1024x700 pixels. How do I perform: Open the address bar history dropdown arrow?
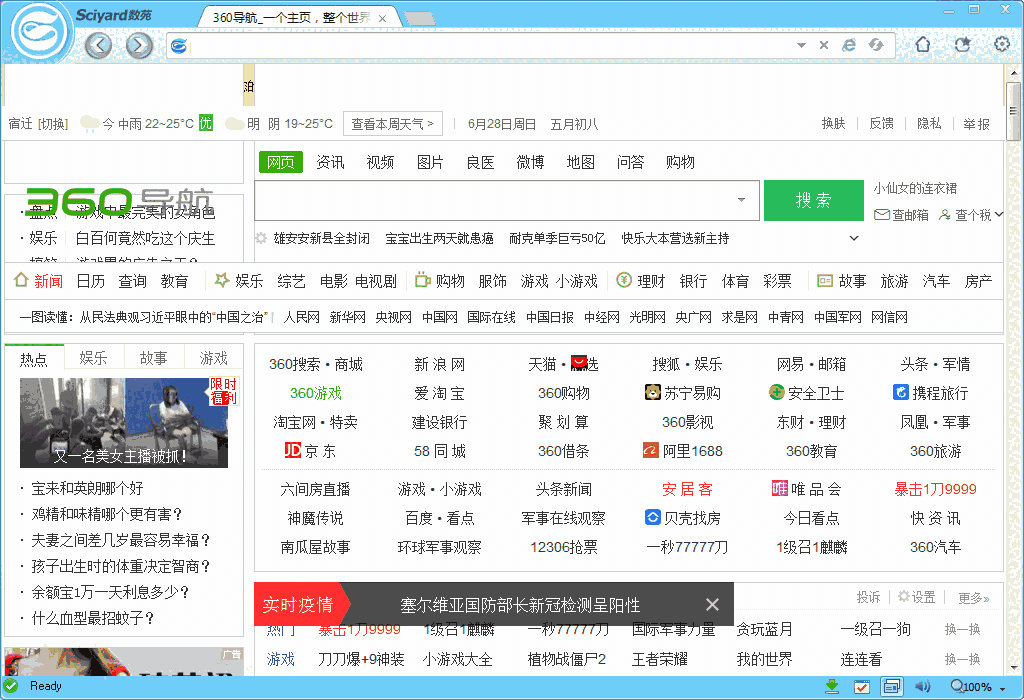[x=801, y=45]
